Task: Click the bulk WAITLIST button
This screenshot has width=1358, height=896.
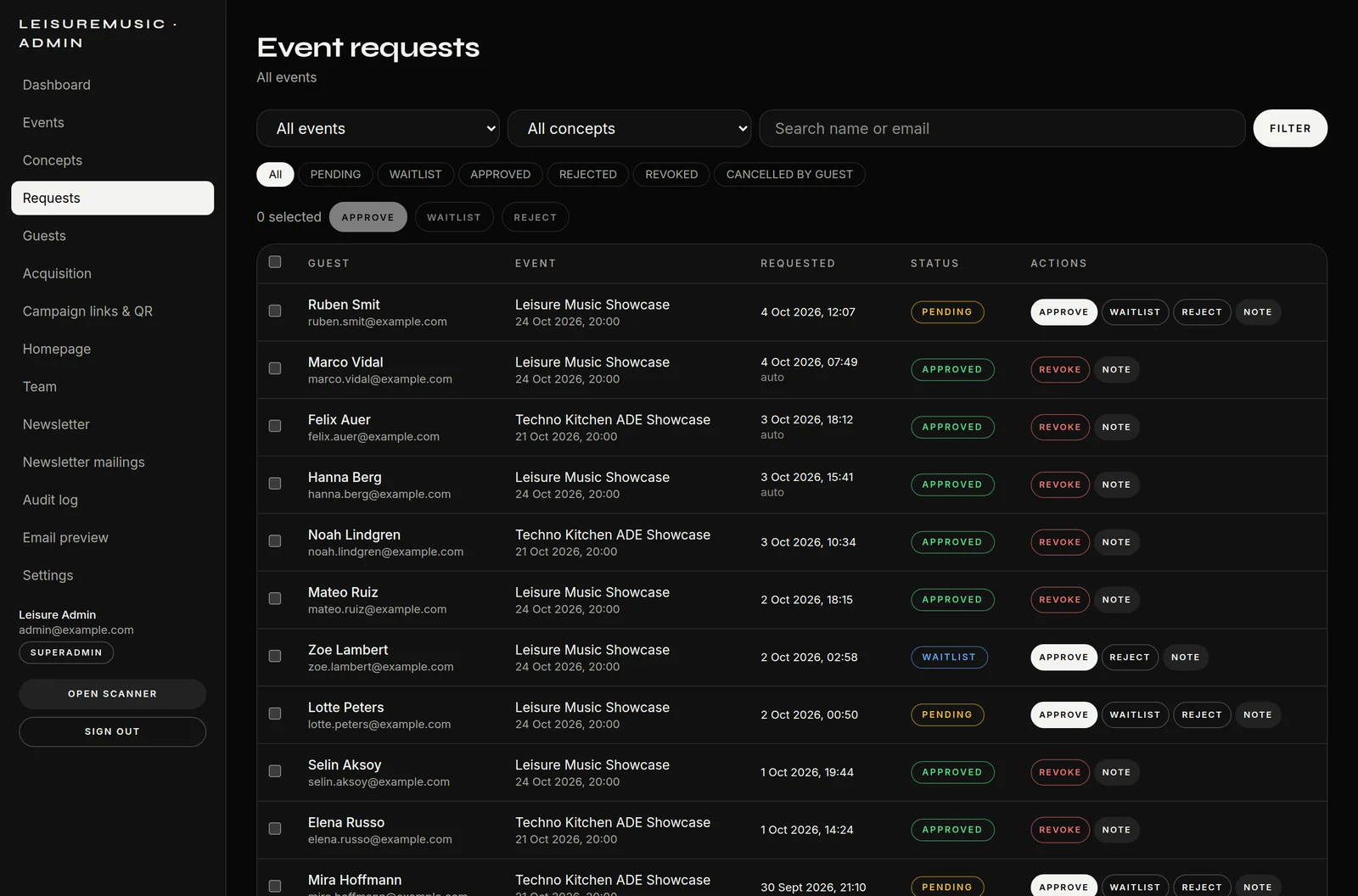Action: (454, 217)
